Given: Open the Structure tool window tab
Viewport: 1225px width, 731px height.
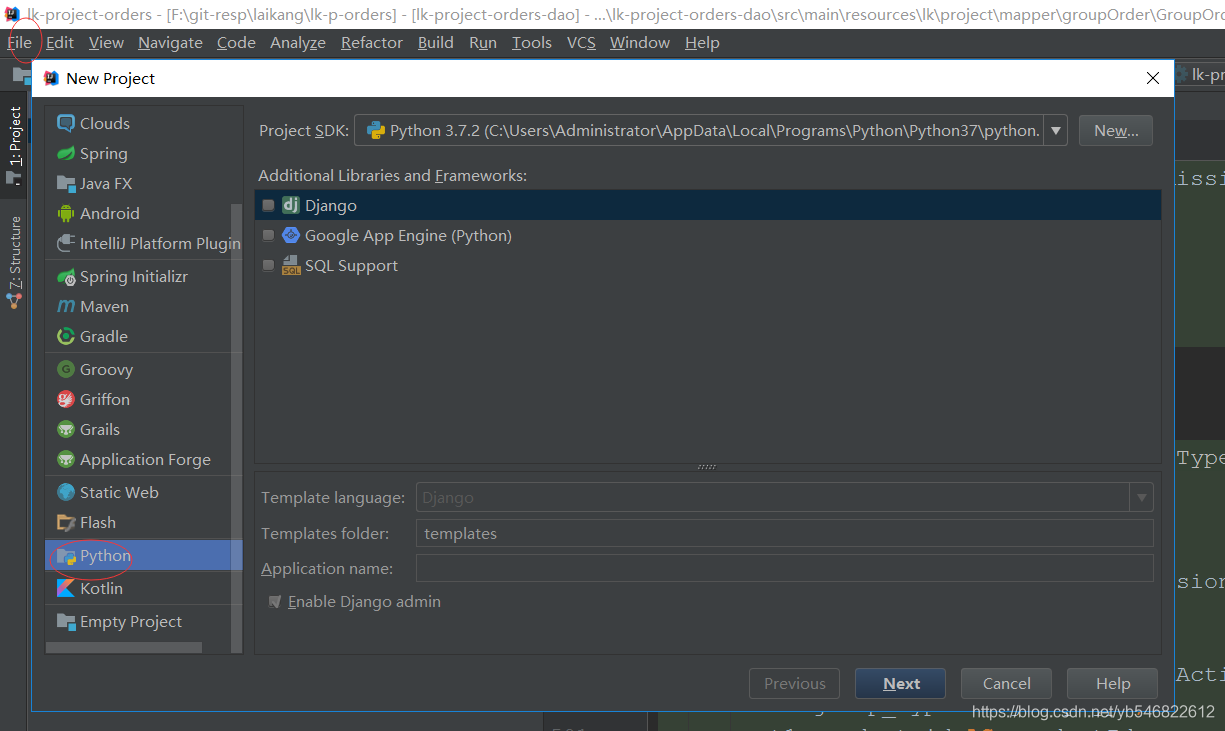Looking at the screenshot, I should pos(14,263).
